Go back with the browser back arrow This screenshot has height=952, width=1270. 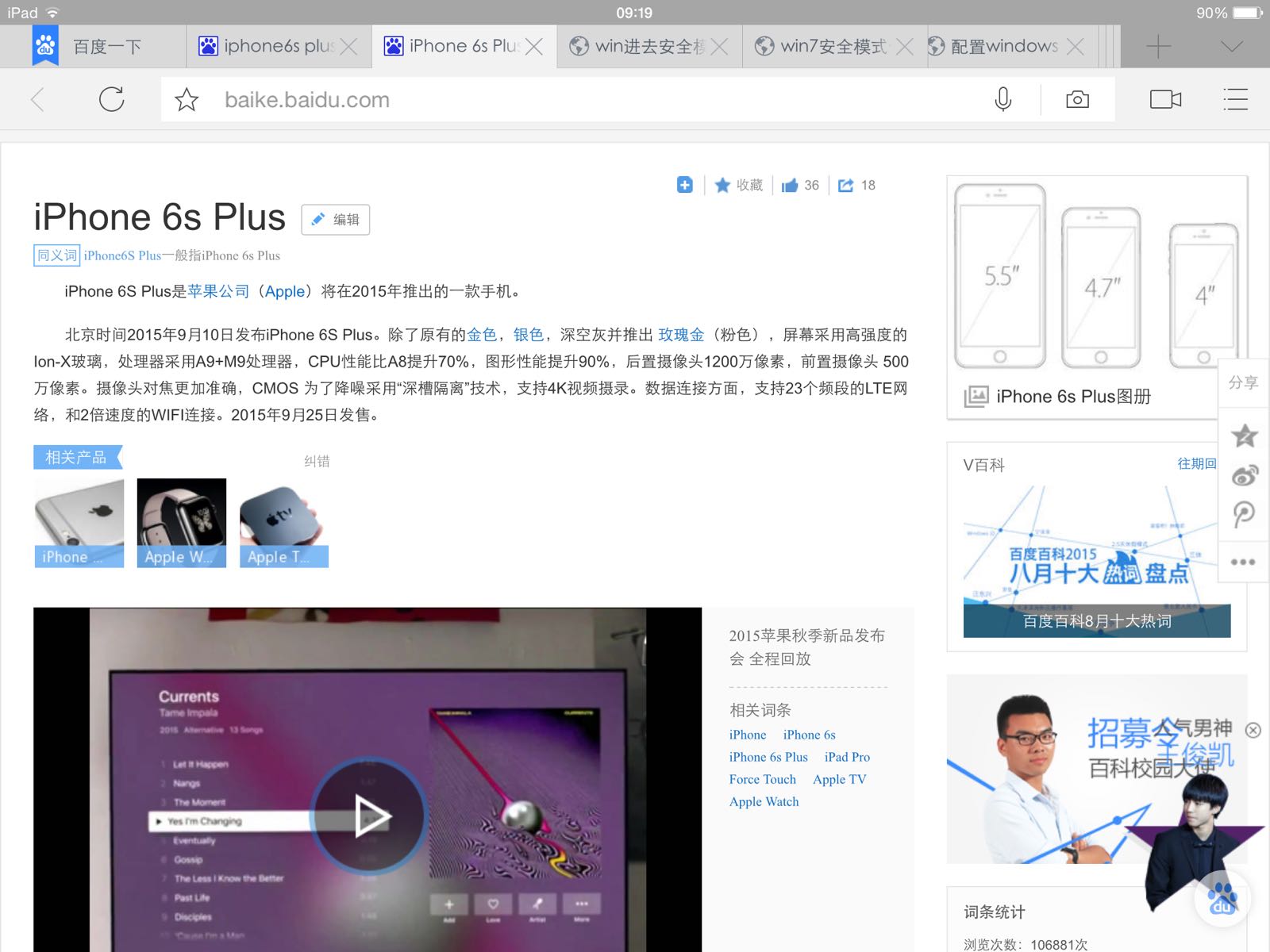point(37,99)
